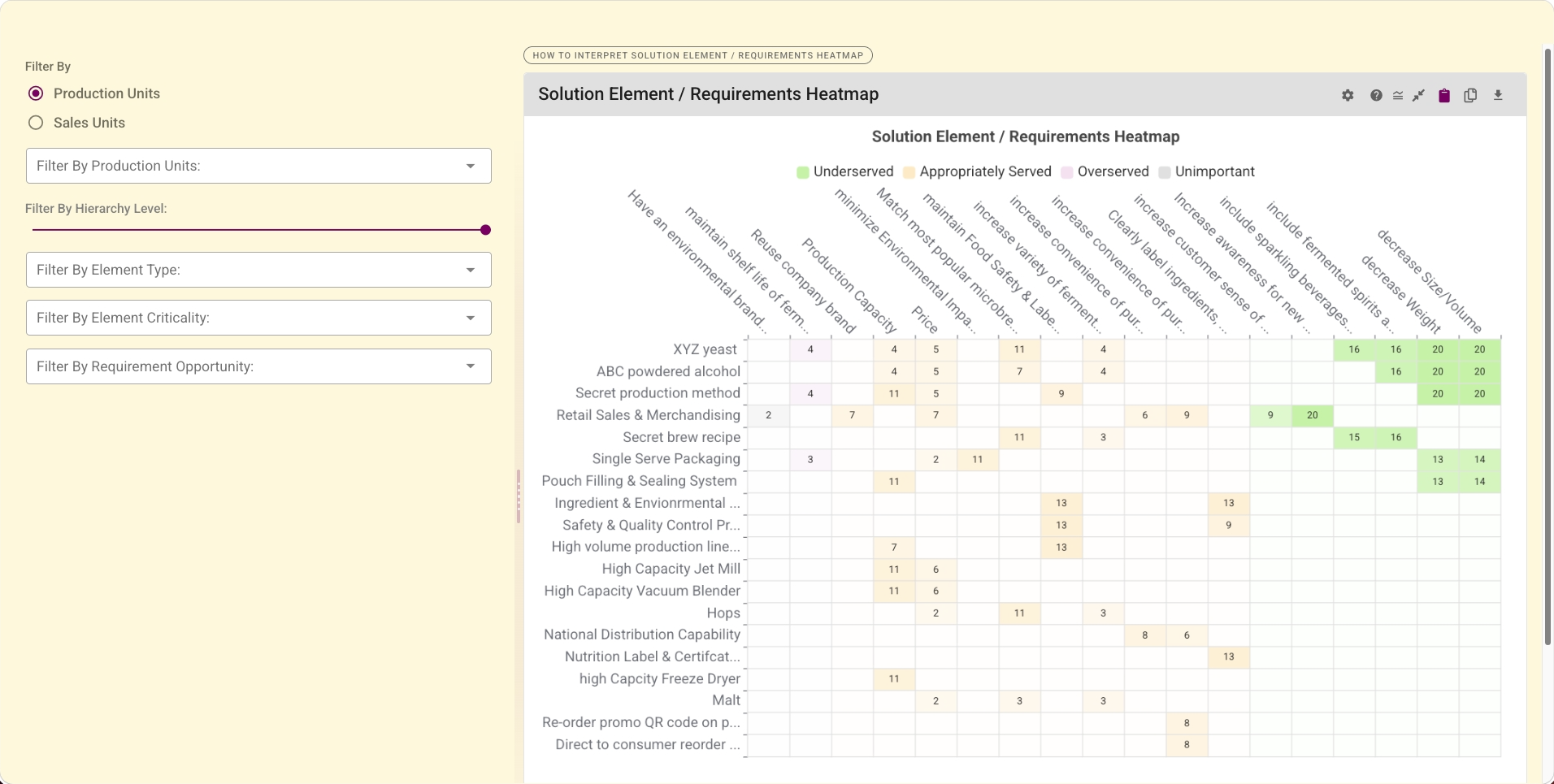
Task: Toggle Underserved legend swatch
Action: [x=803, y=172]
